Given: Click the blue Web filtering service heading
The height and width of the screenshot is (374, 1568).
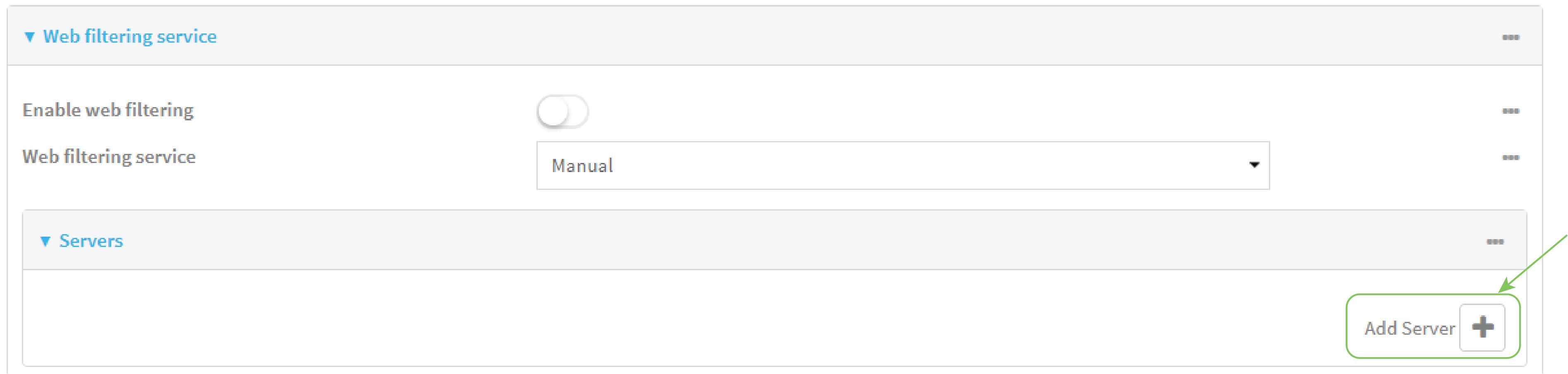Looking at the screenshot, I should click(x=129, y=36).
